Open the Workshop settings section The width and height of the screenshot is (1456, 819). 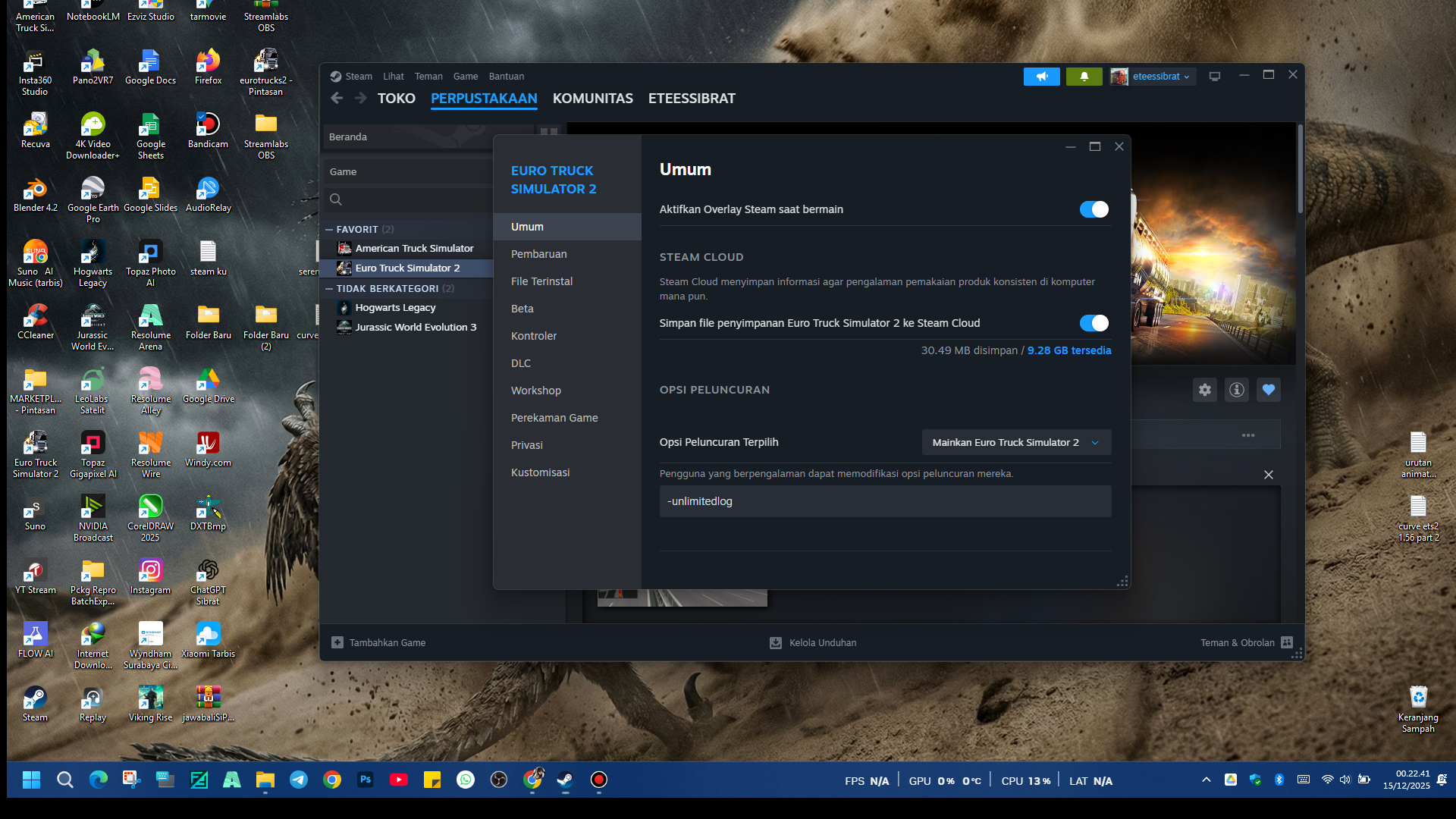[567, 391]
